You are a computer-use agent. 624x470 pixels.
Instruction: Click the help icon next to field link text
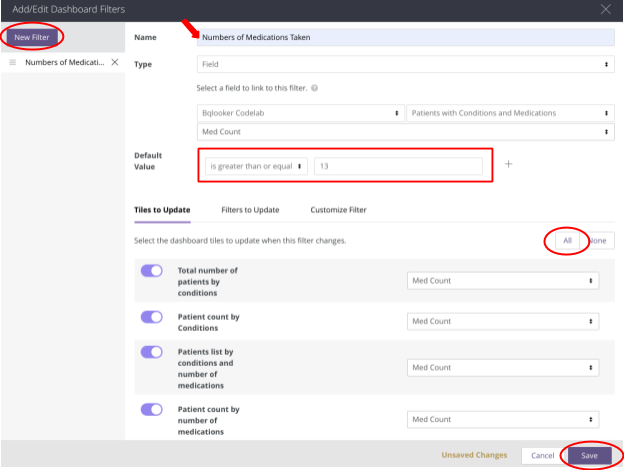(315, 88)
